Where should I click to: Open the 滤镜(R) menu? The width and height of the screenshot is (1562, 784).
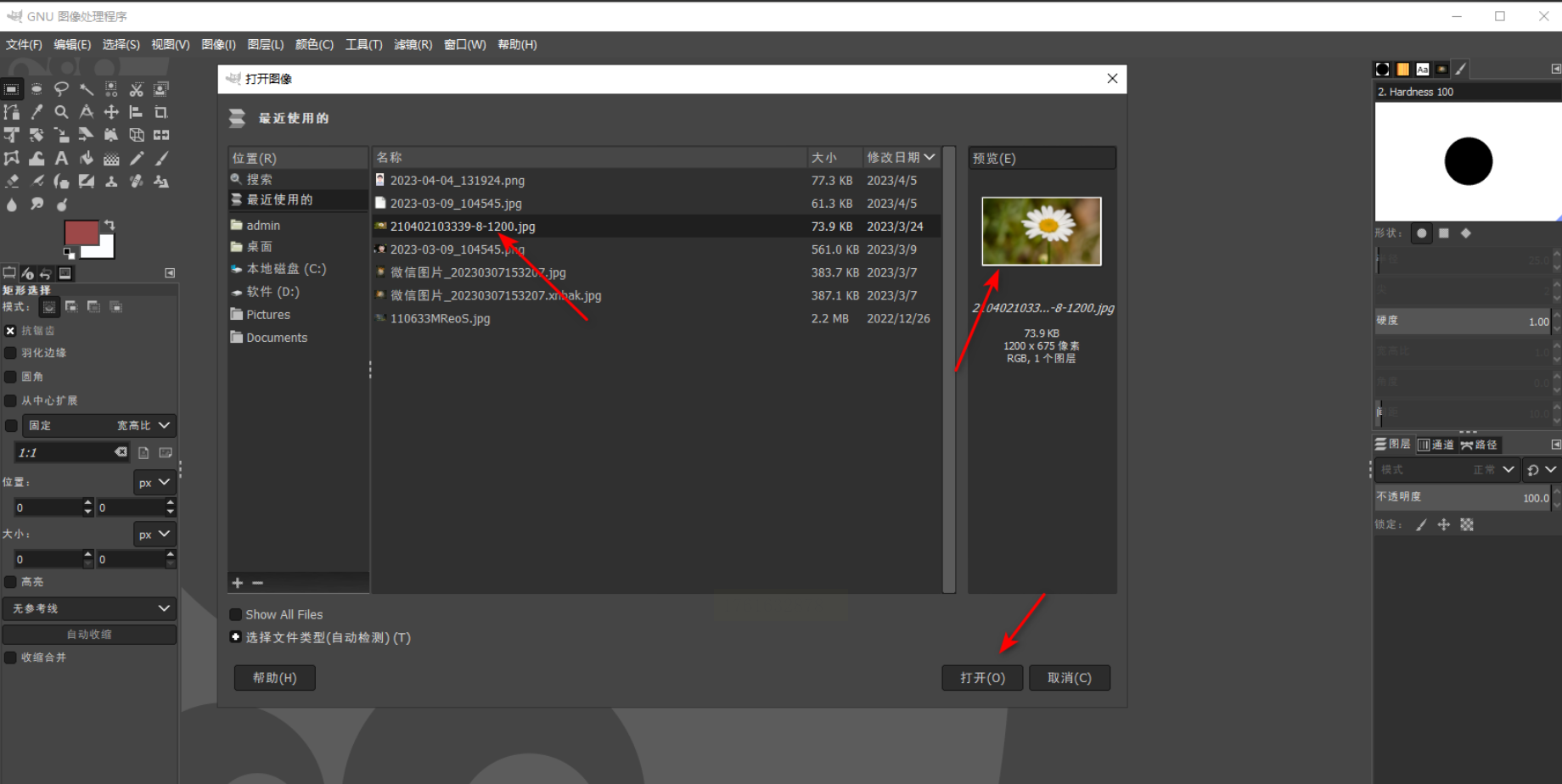click(413, 45)
